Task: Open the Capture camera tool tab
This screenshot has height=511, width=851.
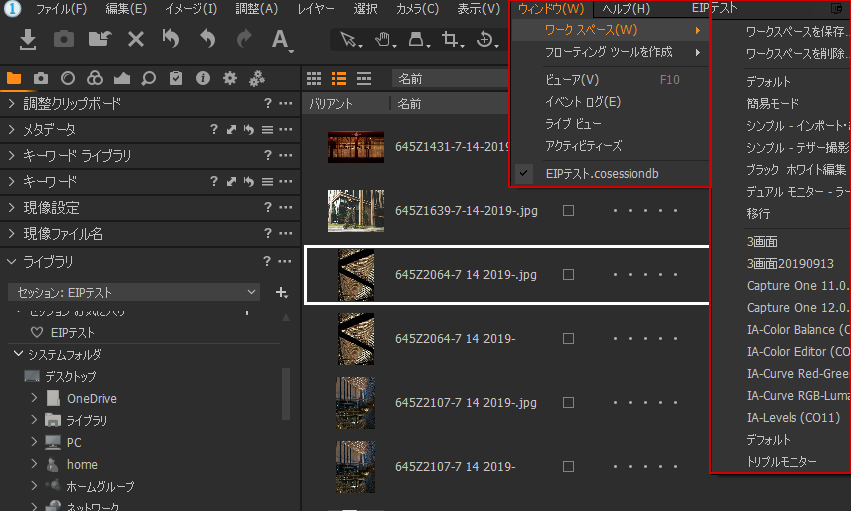Action: [x=41, y=78]
